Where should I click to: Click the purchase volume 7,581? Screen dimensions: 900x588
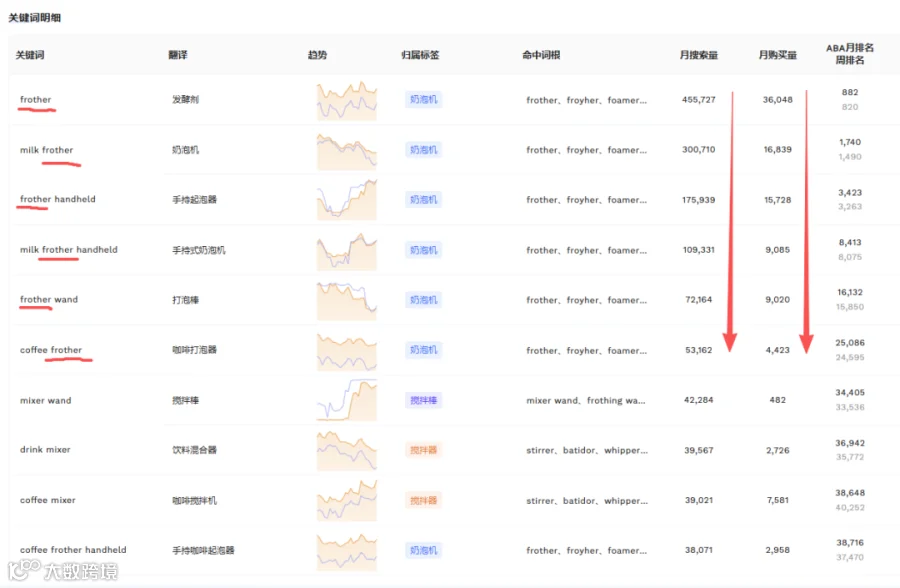click(778, 500)
